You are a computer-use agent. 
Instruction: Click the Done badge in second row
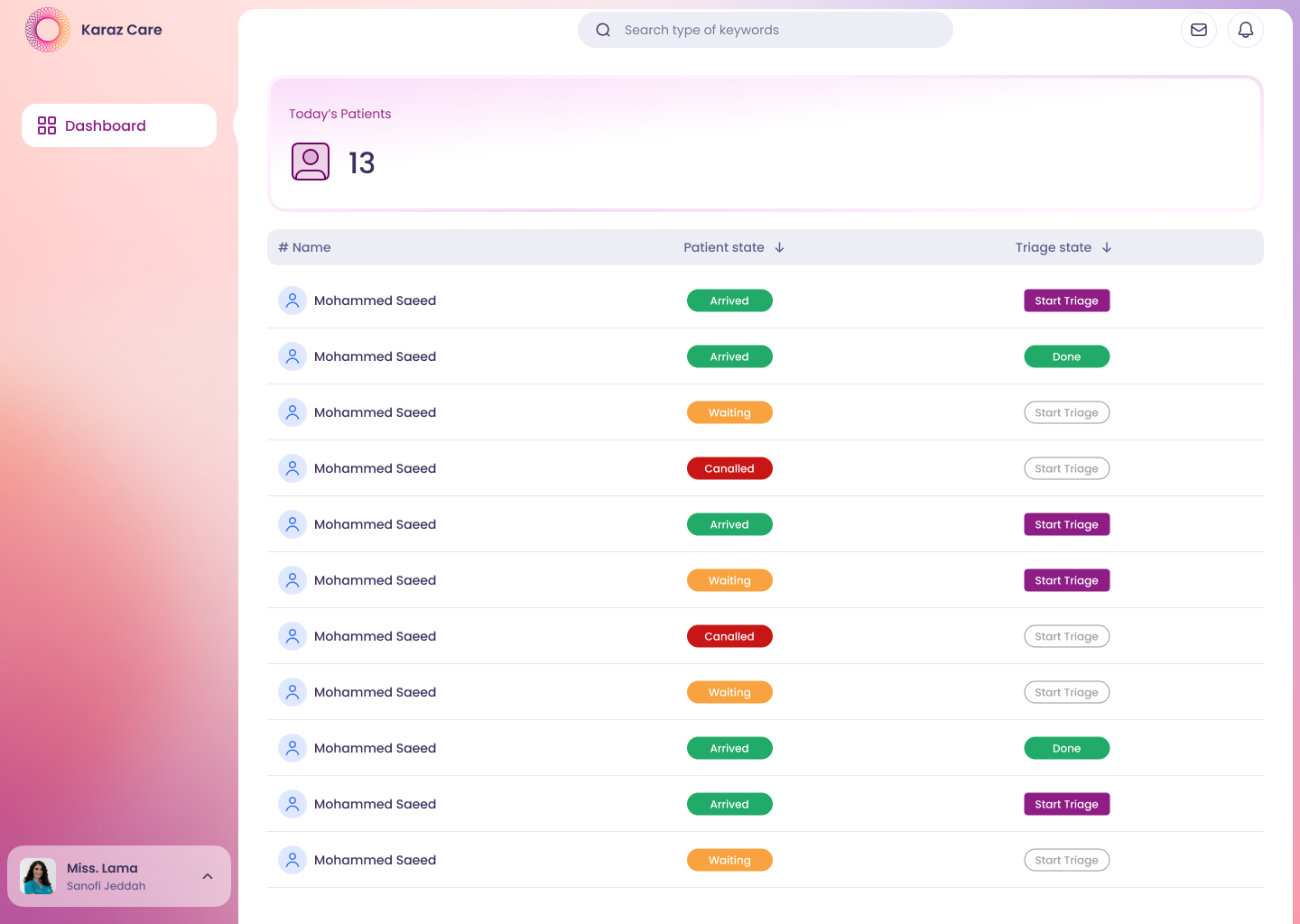pyautogui.click(x=1066, y=356)
